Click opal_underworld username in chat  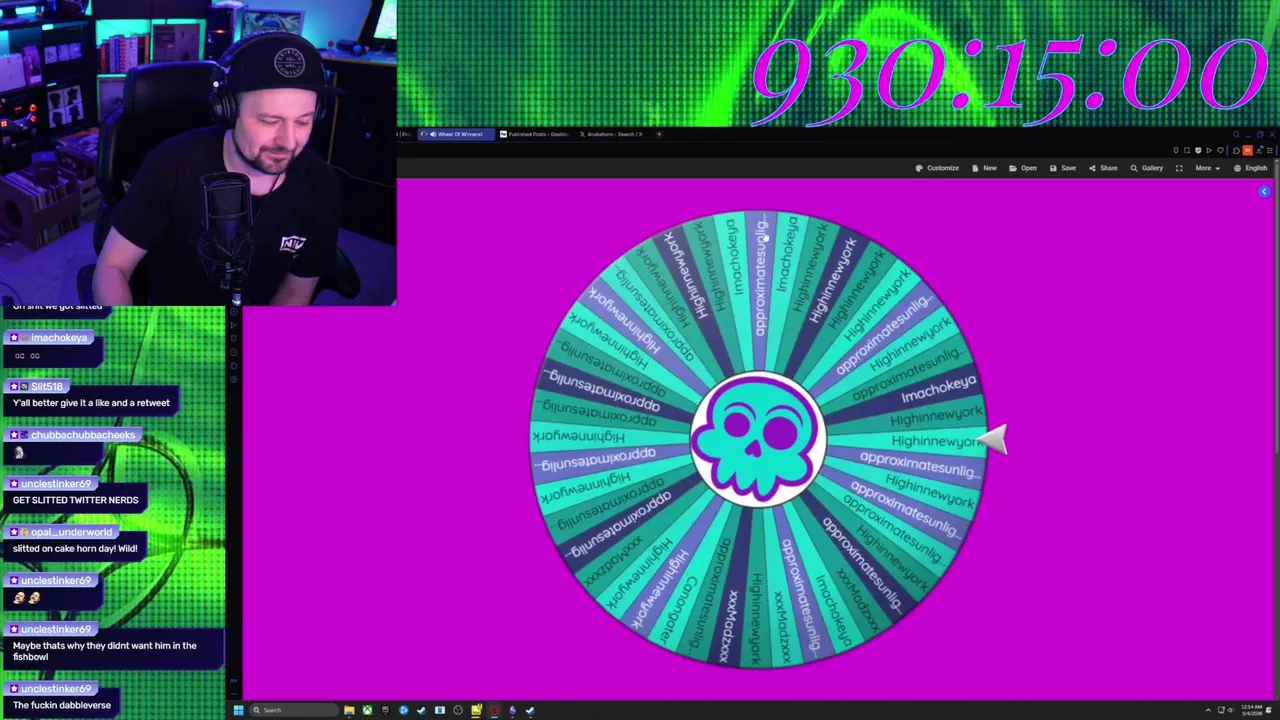click(x=71, y=532)
